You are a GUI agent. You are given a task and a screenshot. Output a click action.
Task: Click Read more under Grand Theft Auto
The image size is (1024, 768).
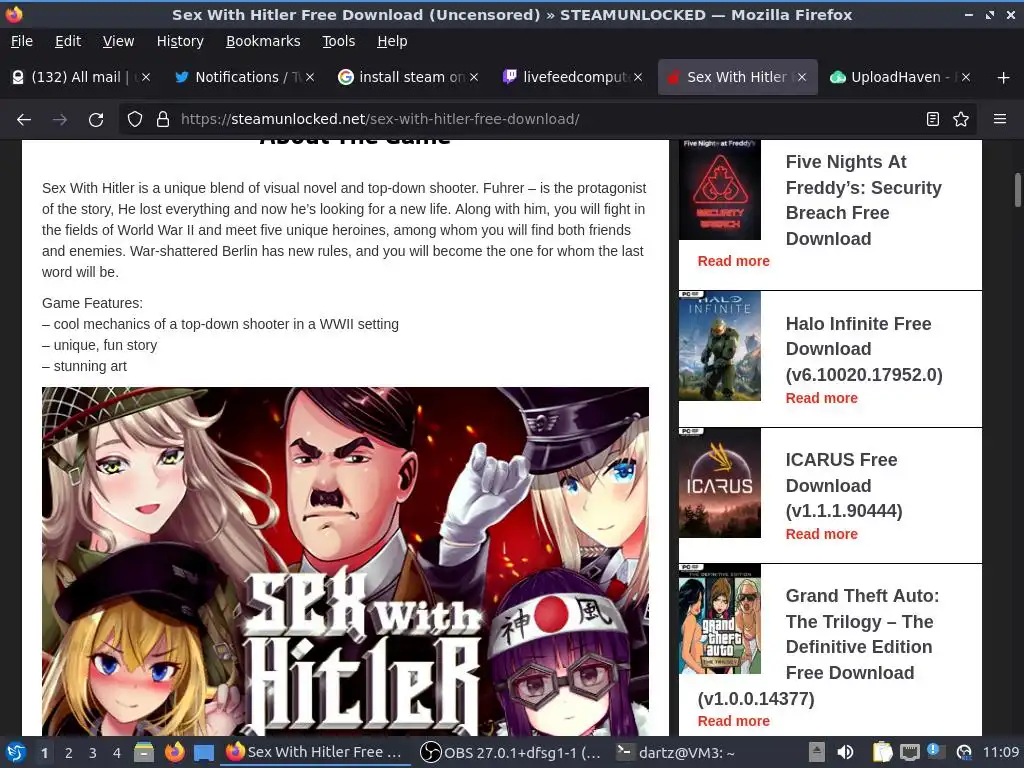point(733,721)
